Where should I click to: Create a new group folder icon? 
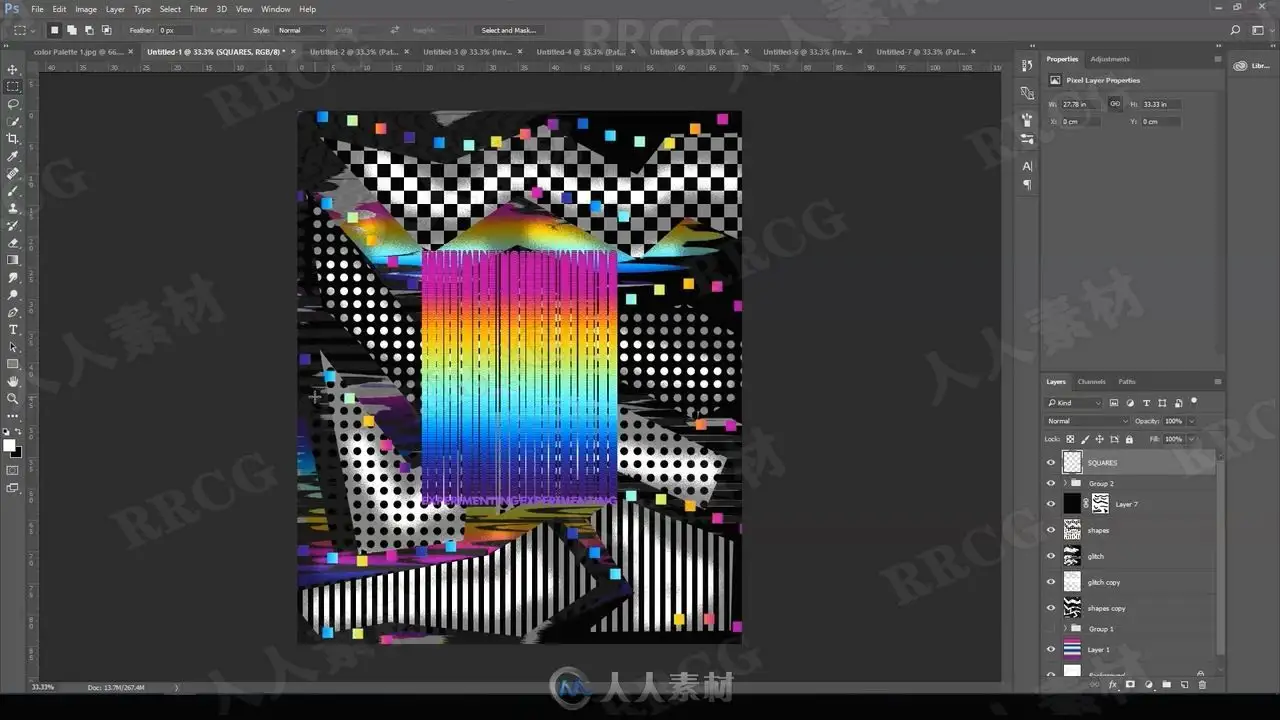tap(1166, 685)
